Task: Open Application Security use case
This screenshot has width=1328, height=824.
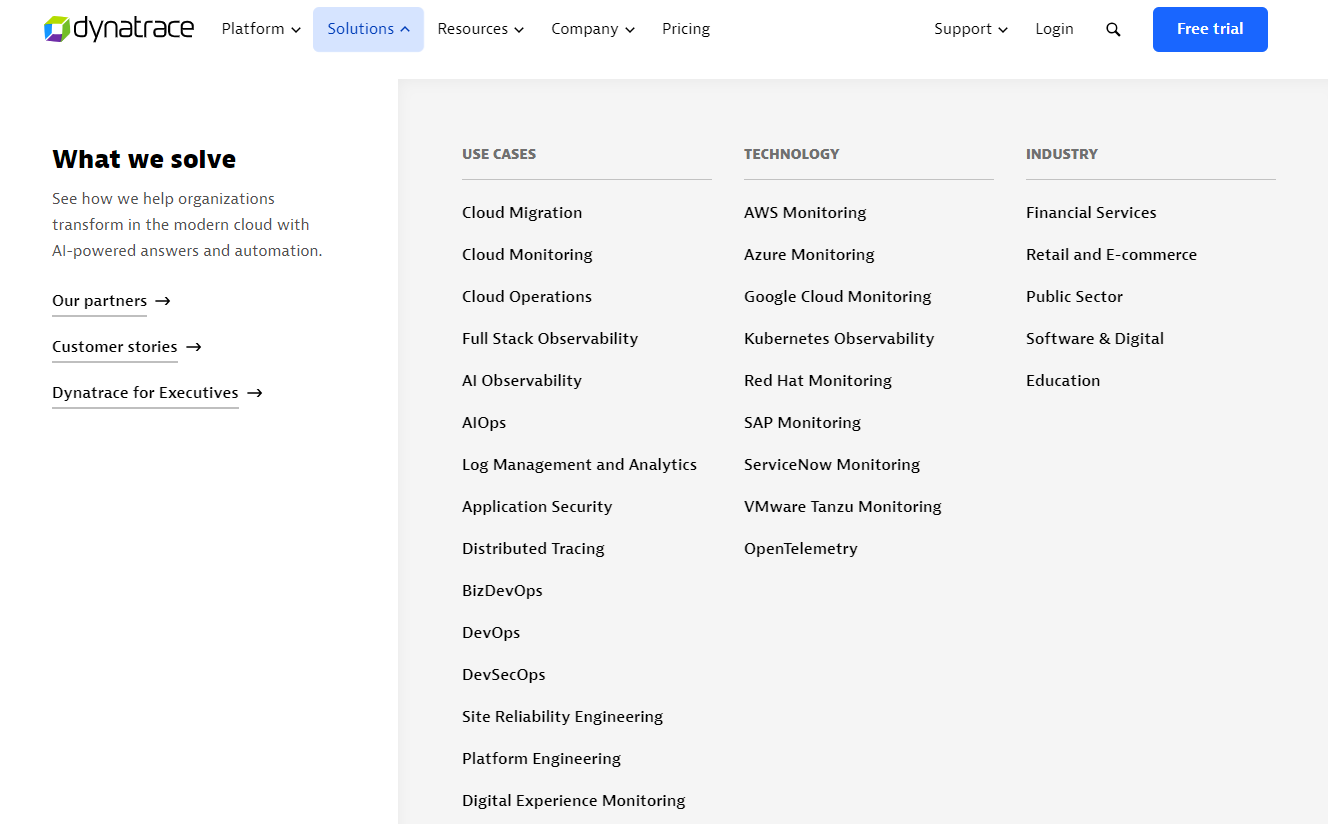Action: coord(537,507)
